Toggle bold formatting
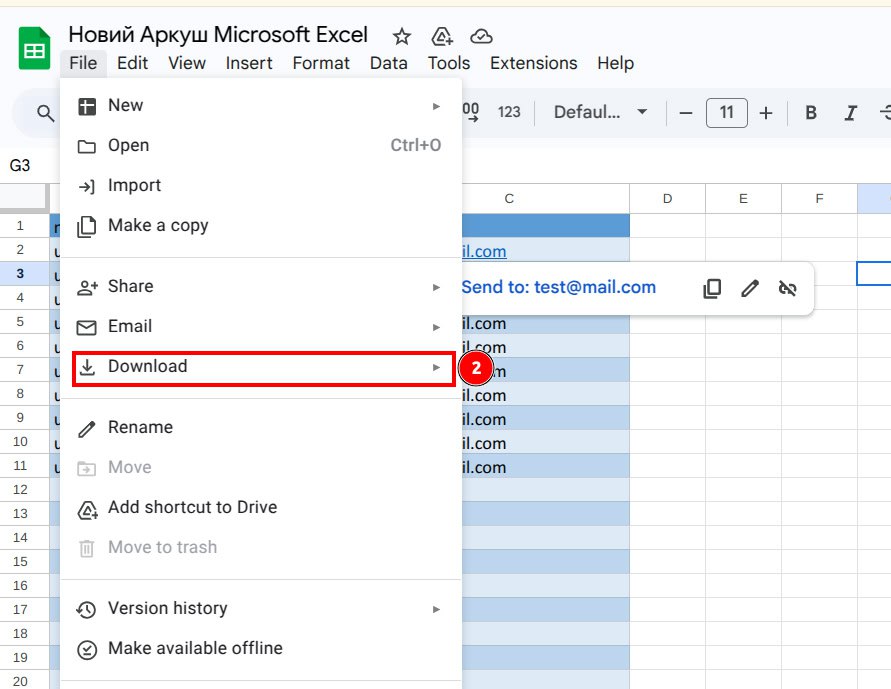 811,113
